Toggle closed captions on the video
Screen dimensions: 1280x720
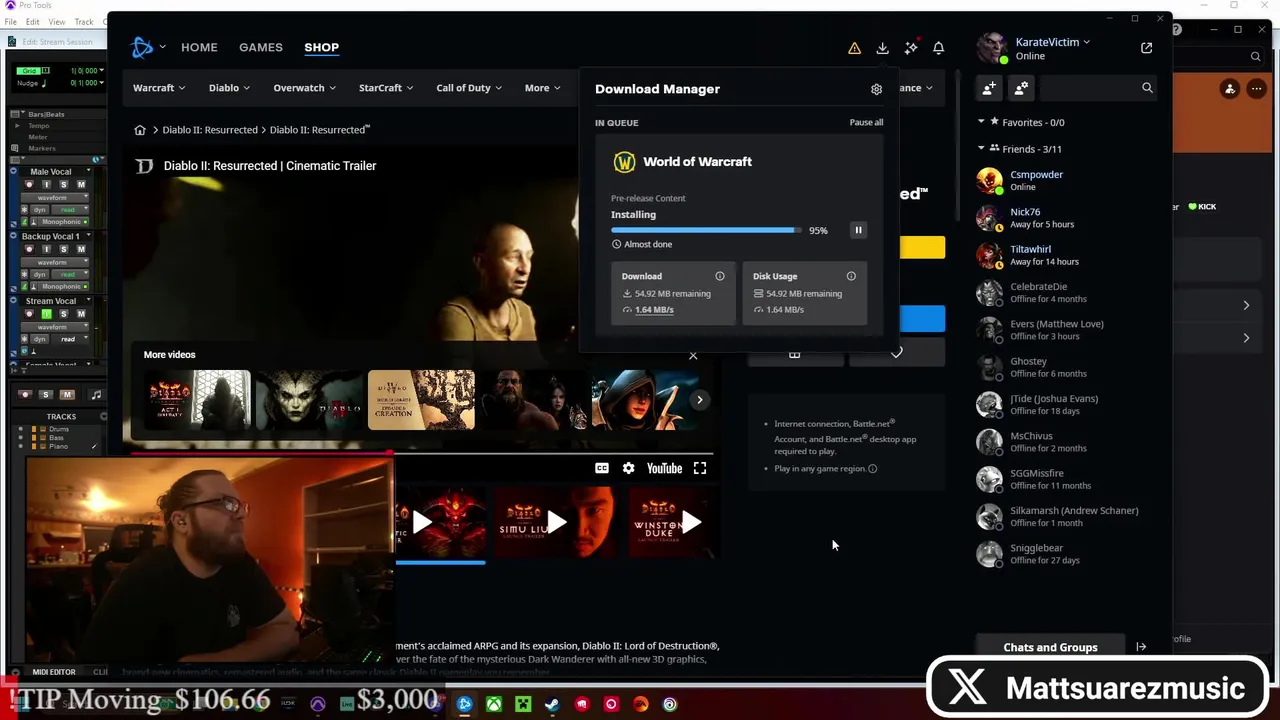[x=602, y=468]
